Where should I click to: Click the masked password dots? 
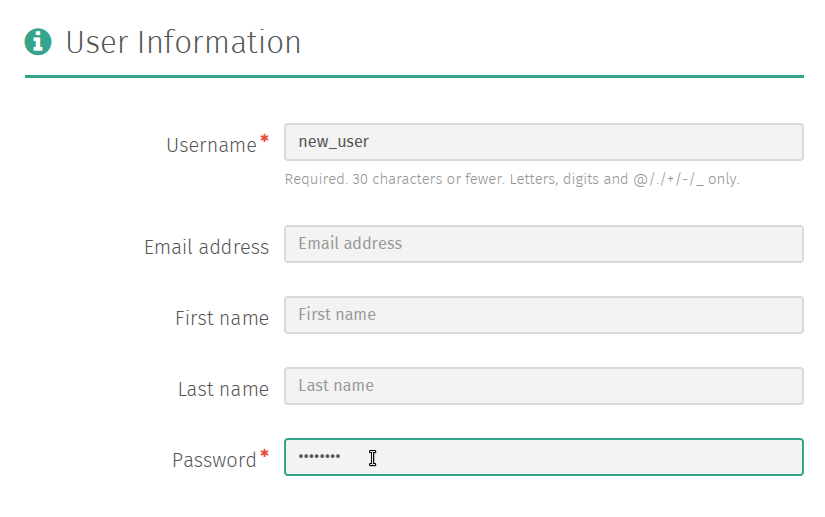[319, 457]
